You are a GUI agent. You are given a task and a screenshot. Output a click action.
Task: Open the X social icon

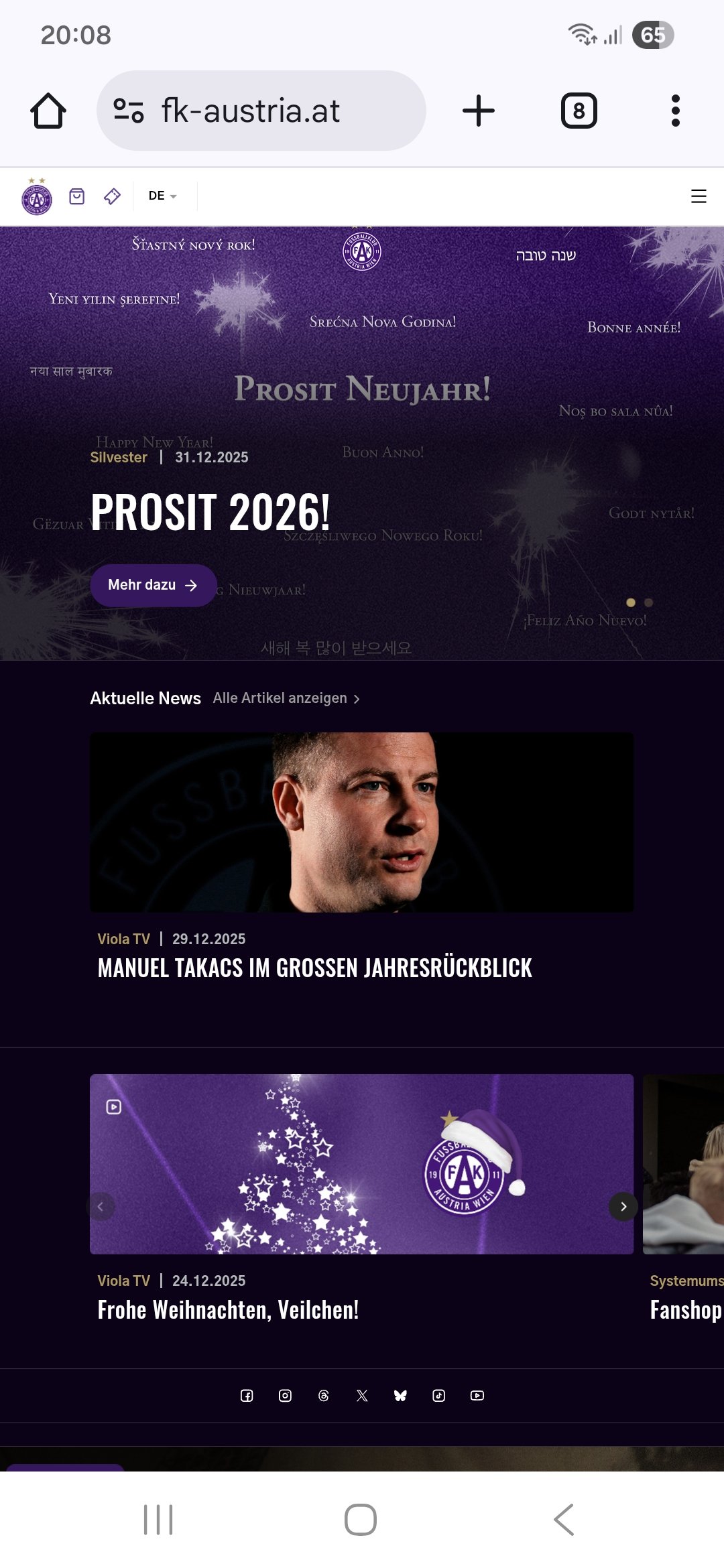point(362,1395)
